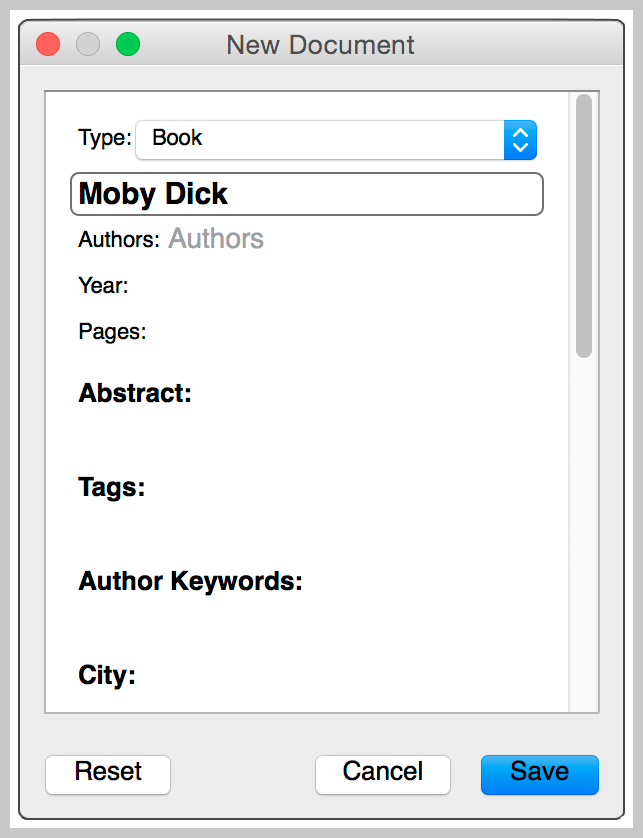Click the green zoom window button
Screen dimensions: 643x838
128,45
